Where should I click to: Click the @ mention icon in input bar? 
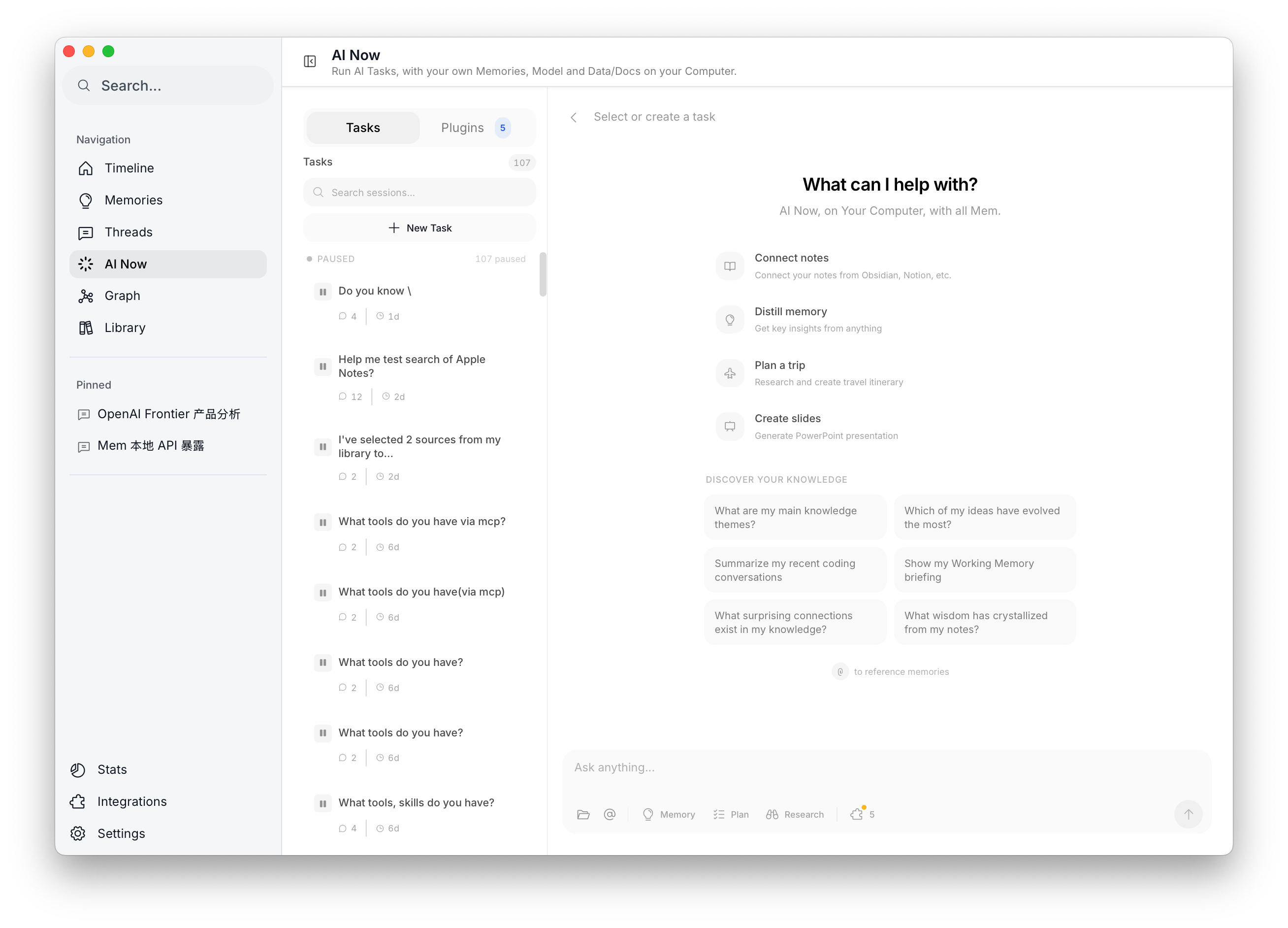tap(610, 814)
